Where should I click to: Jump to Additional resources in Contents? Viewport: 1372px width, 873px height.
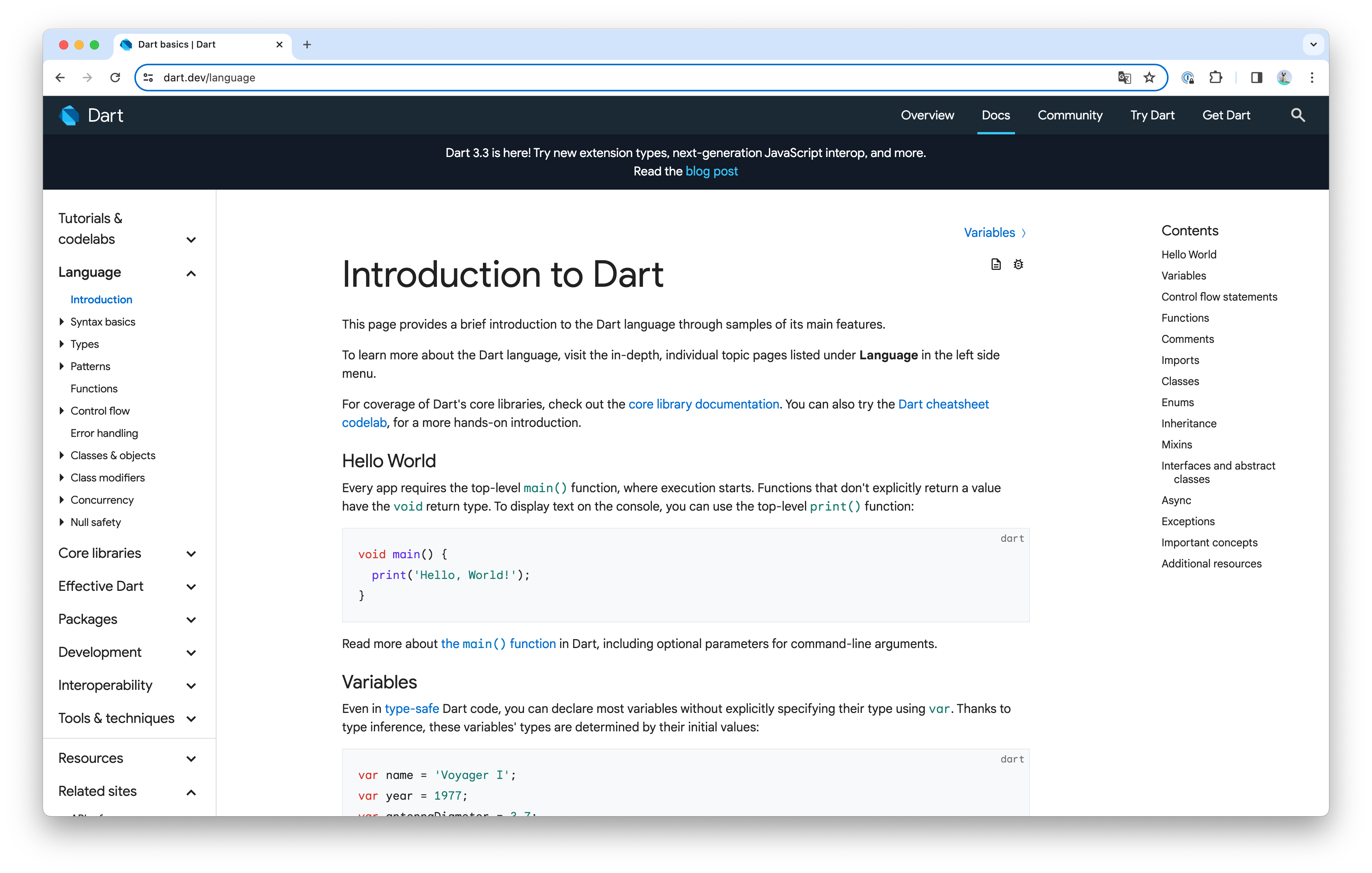1211,564
